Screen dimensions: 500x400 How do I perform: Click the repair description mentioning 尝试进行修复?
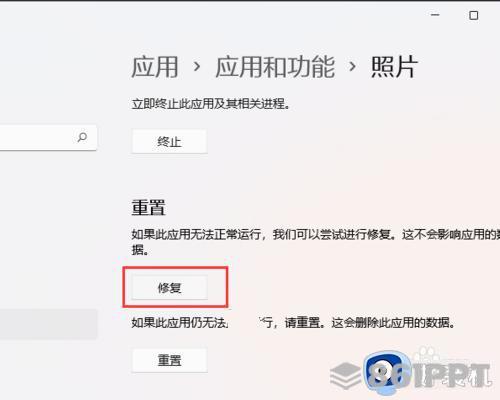tap(316, 242)
